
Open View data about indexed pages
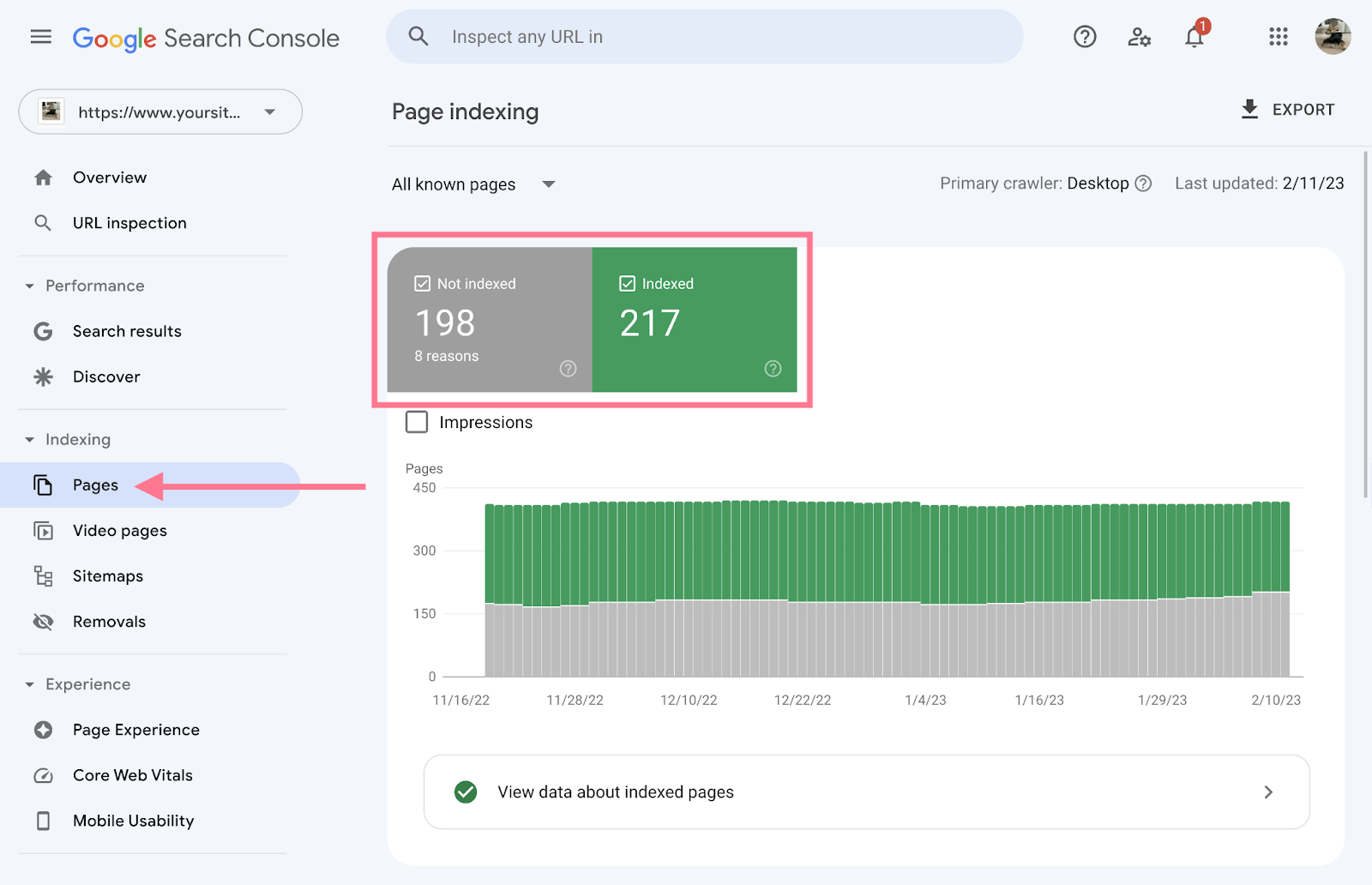click(866, 792)
